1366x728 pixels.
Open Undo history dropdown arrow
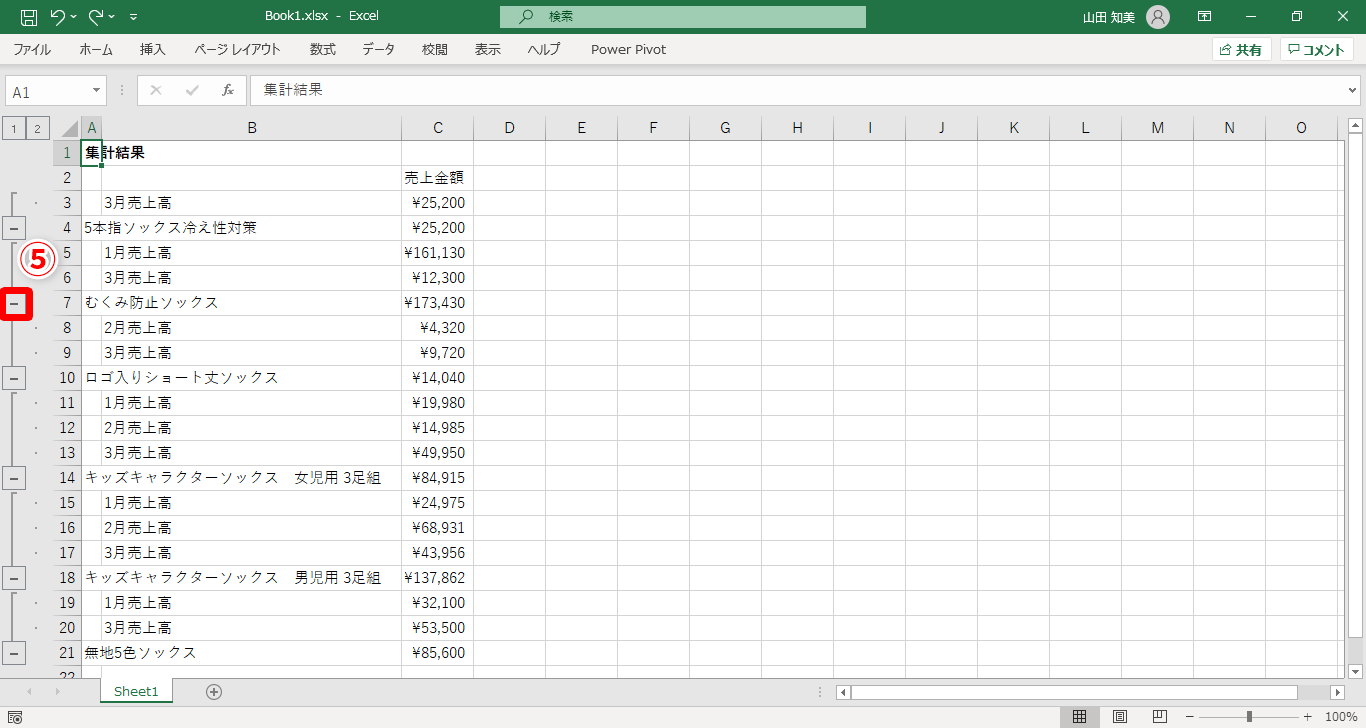(73, 17)
